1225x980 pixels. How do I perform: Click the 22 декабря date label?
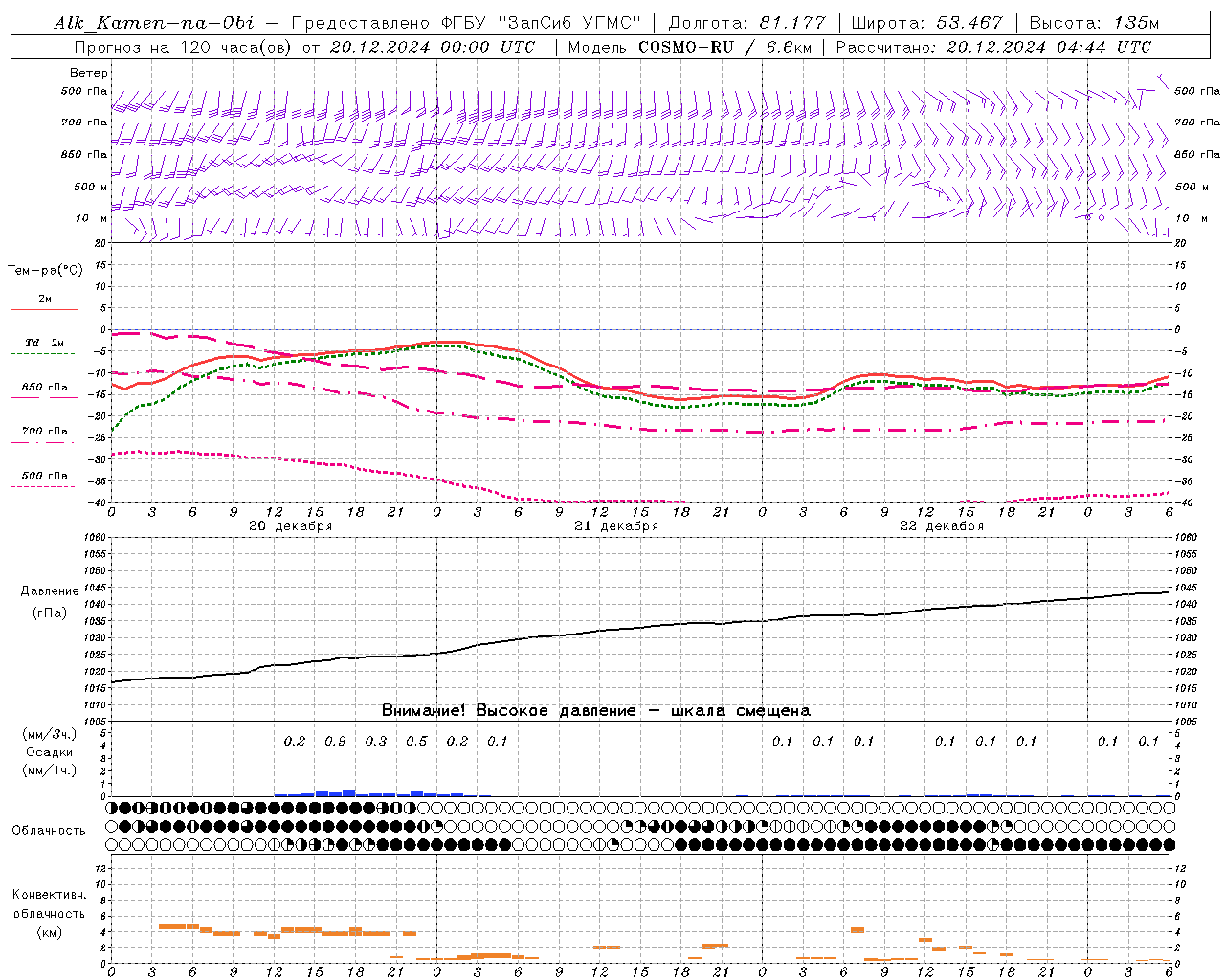point(941,526)
